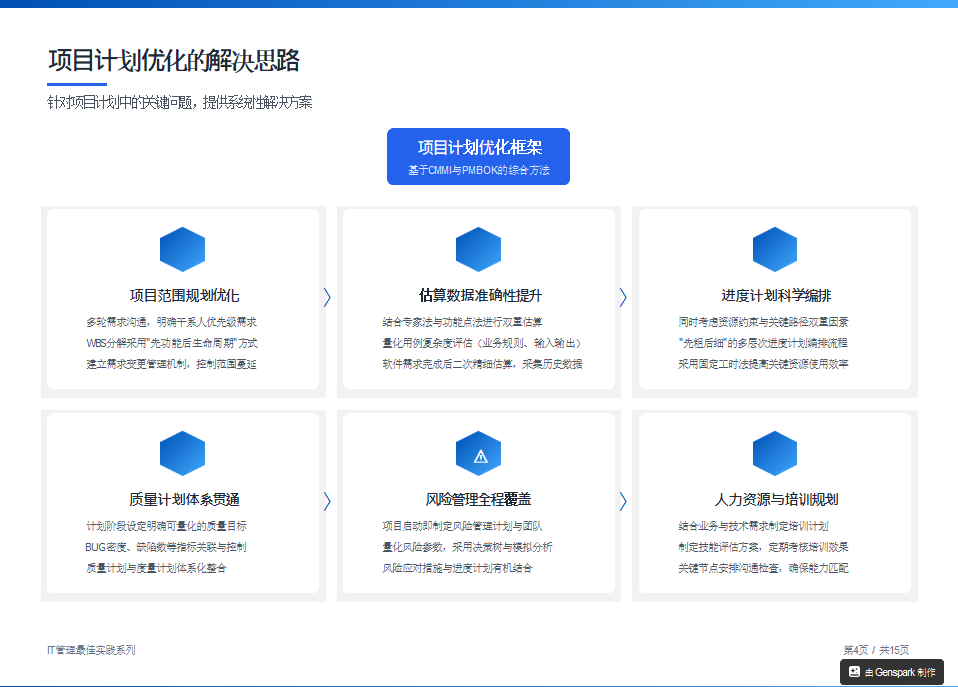Click the hexagon icon above 进度计划科学编排
The height and width of the screenshot is (687, 958).
pyautogui.click(x=775, y=249)
